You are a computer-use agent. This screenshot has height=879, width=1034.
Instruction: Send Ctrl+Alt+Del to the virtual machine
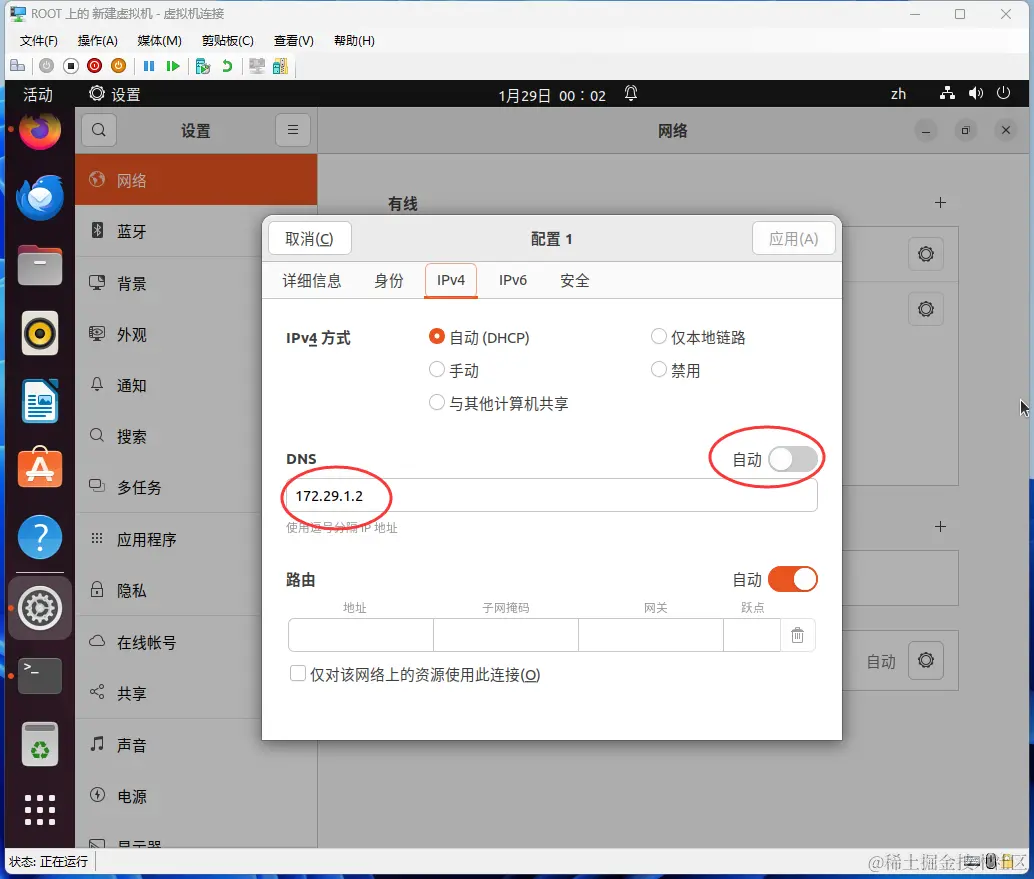tap(17, 65)
